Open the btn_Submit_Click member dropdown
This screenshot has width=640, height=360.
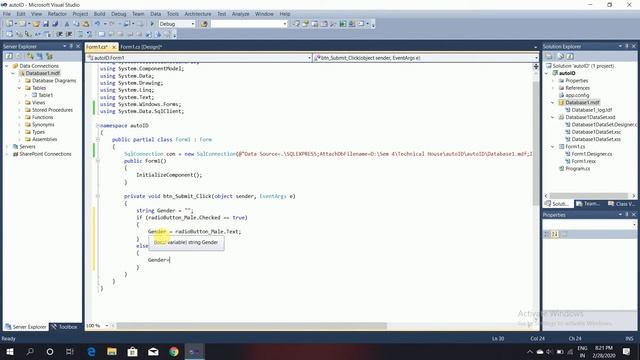pos(536,58)
